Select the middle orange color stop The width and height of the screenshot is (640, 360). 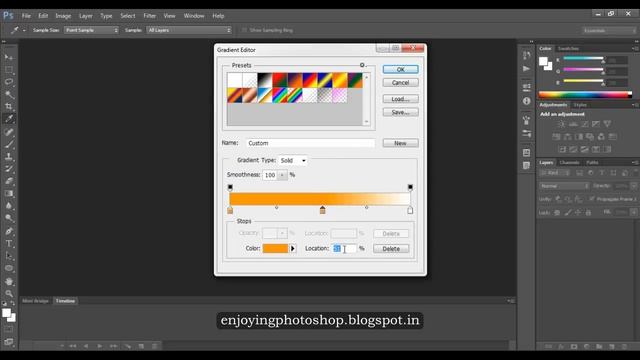[322, 210]
